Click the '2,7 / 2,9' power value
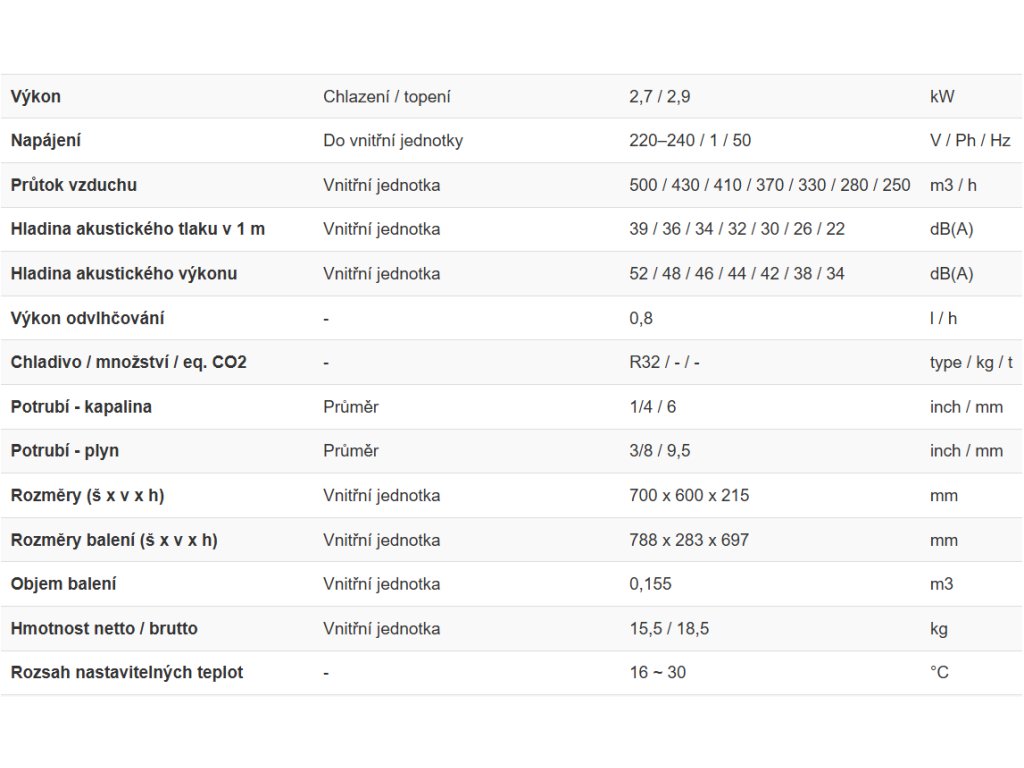This screenshot has height=768, width=1024. [660, 97]
